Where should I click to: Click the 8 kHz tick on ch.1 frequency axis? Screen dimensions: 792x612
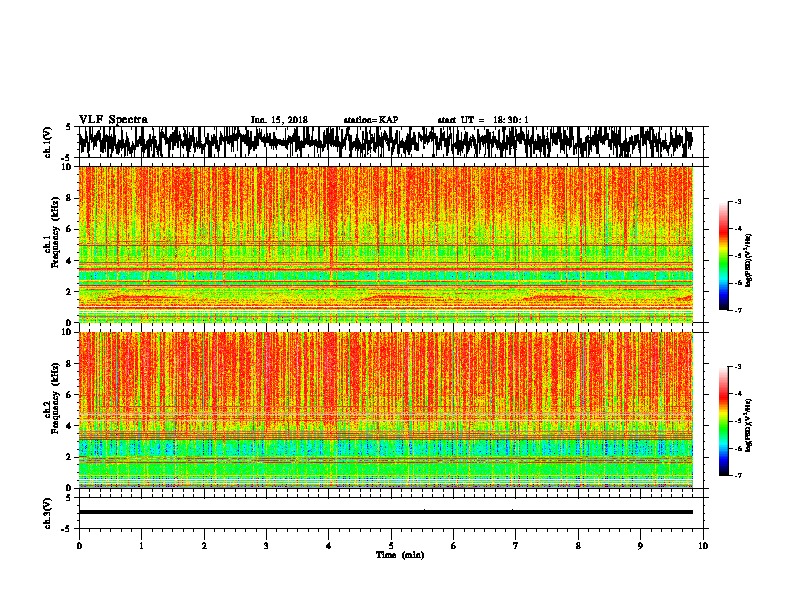coord(71,198)
